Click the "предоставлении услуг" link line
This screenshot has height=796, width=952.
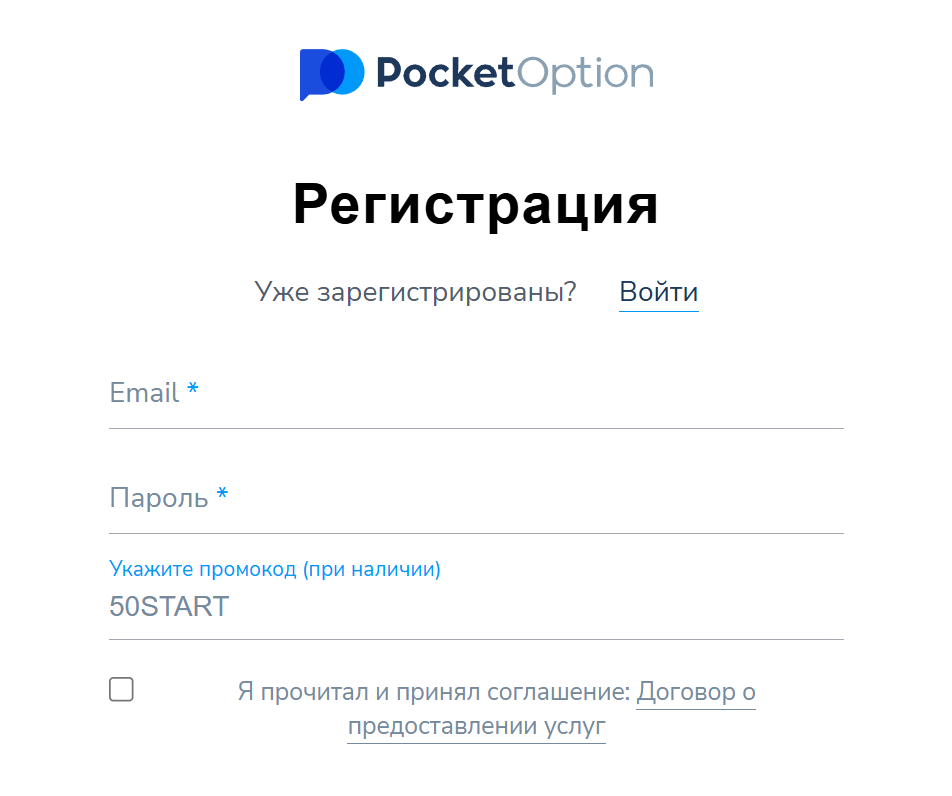pyautogui.click(x=476, y=727)
